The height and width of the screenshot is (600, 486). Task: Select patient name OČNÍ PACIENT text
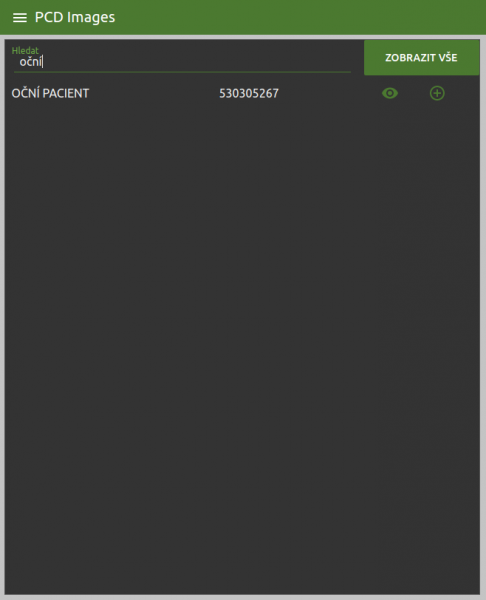pos(50,93)
